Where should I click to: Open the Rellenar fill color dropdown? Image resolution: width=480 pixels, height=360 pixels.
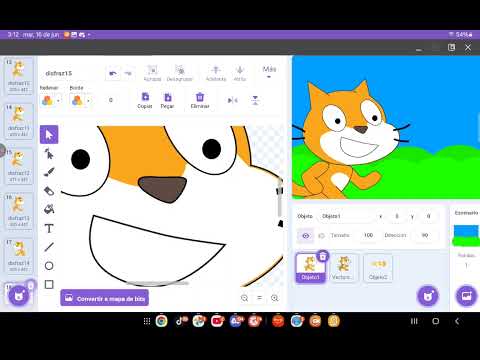[58, 100]
